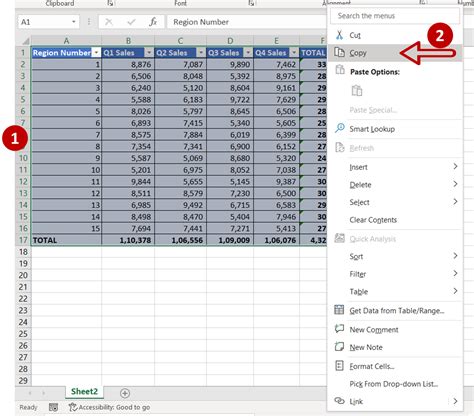
Task: Click the Copy pages icon
Action: click(x=339, y=52)
